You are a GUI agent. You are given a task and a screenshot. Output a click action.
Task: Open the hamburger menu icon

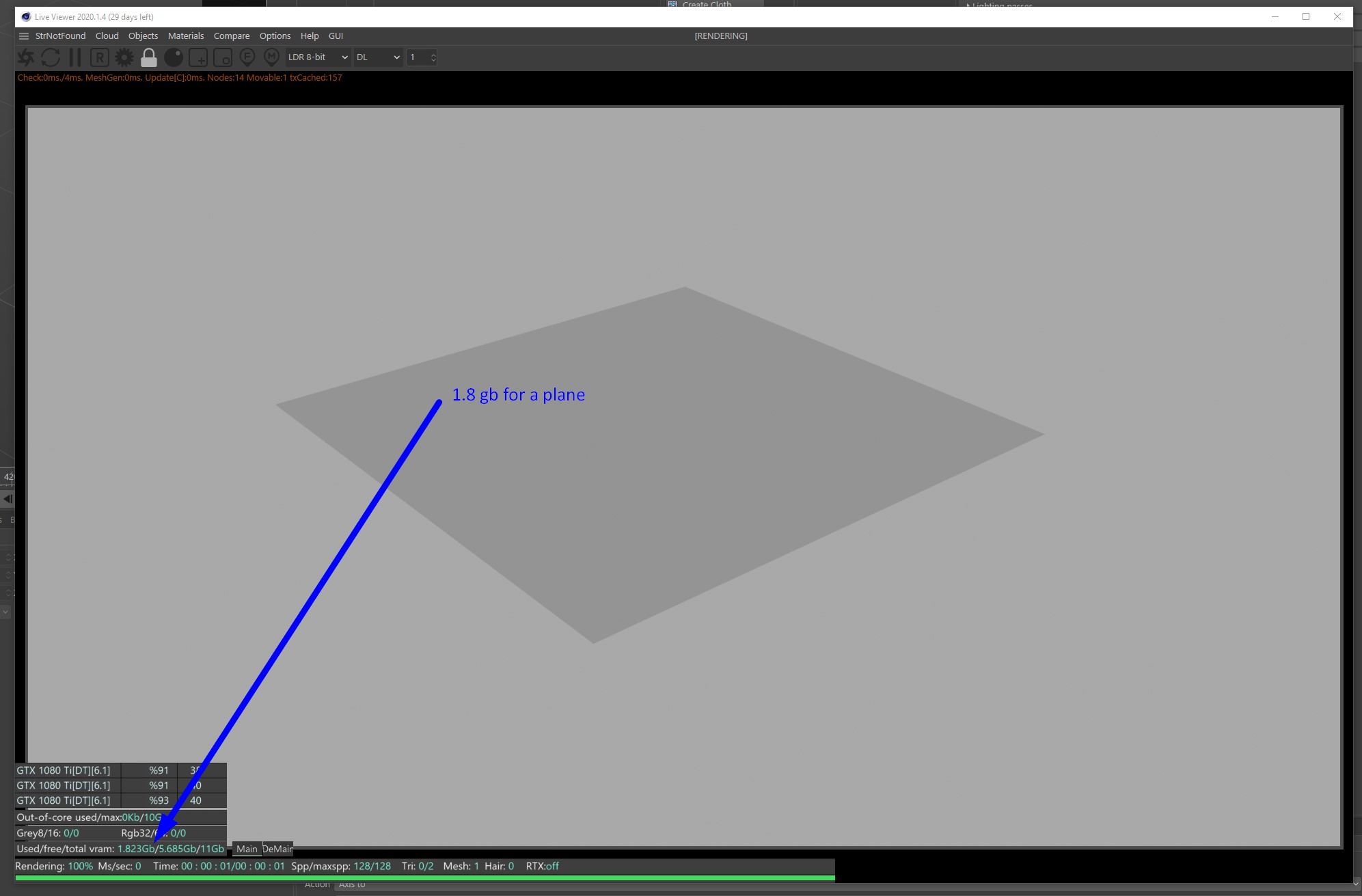click(24, 36)
